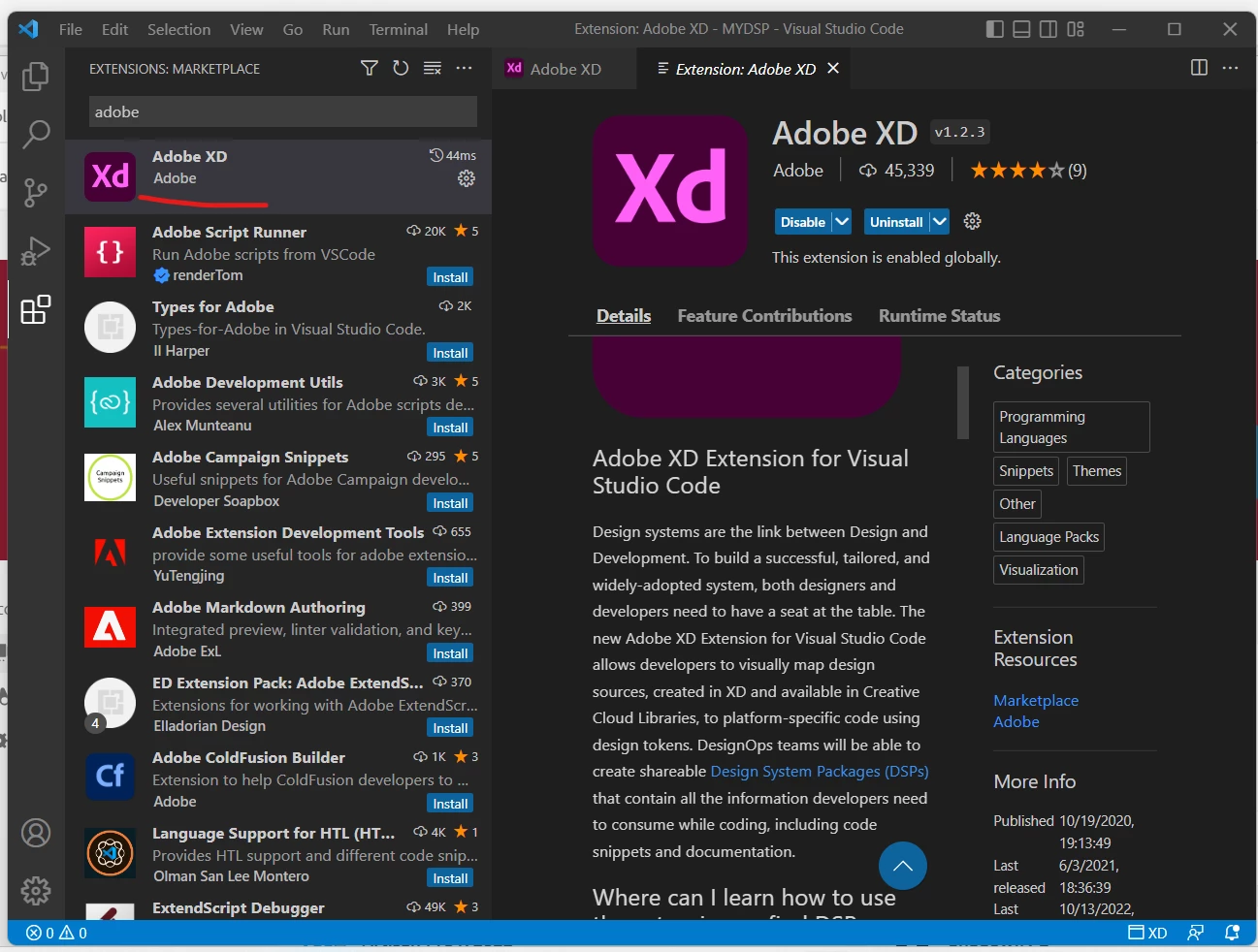The image size is (1258, 952).
Task: Split the editor to the right
Action: point(1199,68)
